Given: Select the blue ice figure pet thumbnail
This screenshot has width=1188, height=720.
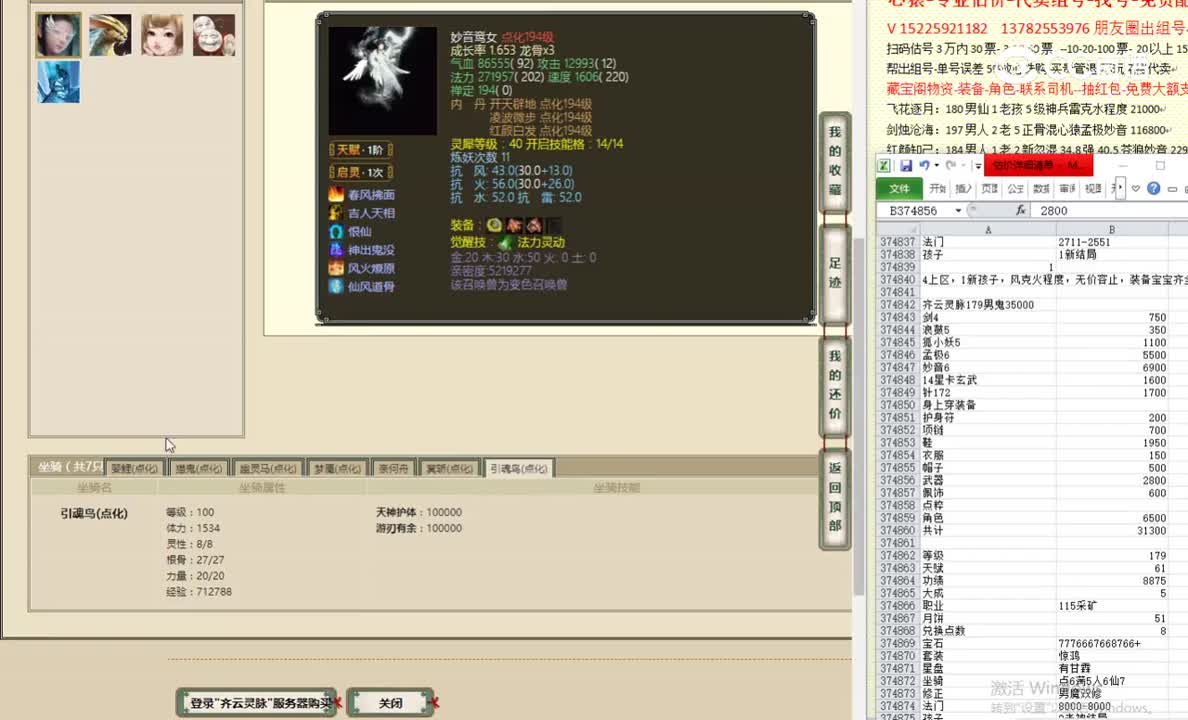Looking at the screenshot, I should click(58, 81).
